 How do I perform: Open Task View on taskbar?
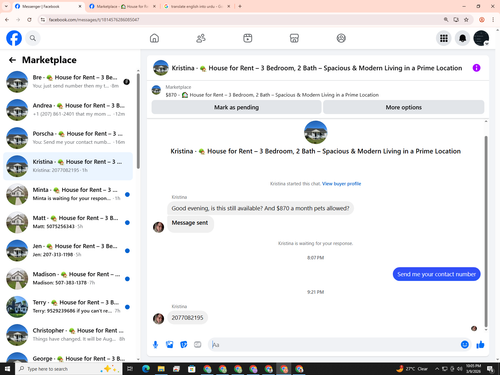point(130,369)
